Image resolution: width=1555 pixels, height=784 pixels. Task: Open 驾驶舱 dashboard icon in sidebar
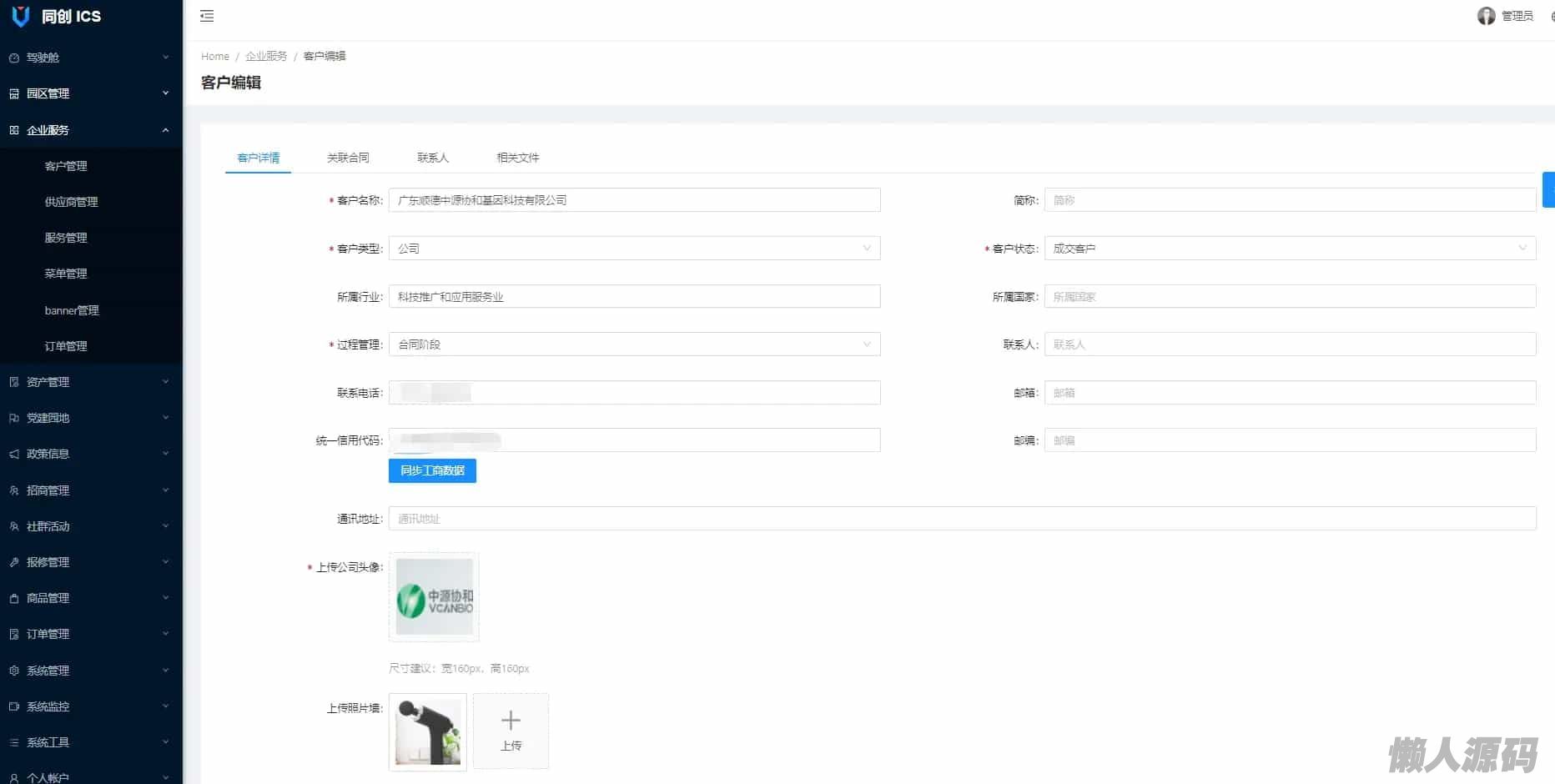click(13, 58)
